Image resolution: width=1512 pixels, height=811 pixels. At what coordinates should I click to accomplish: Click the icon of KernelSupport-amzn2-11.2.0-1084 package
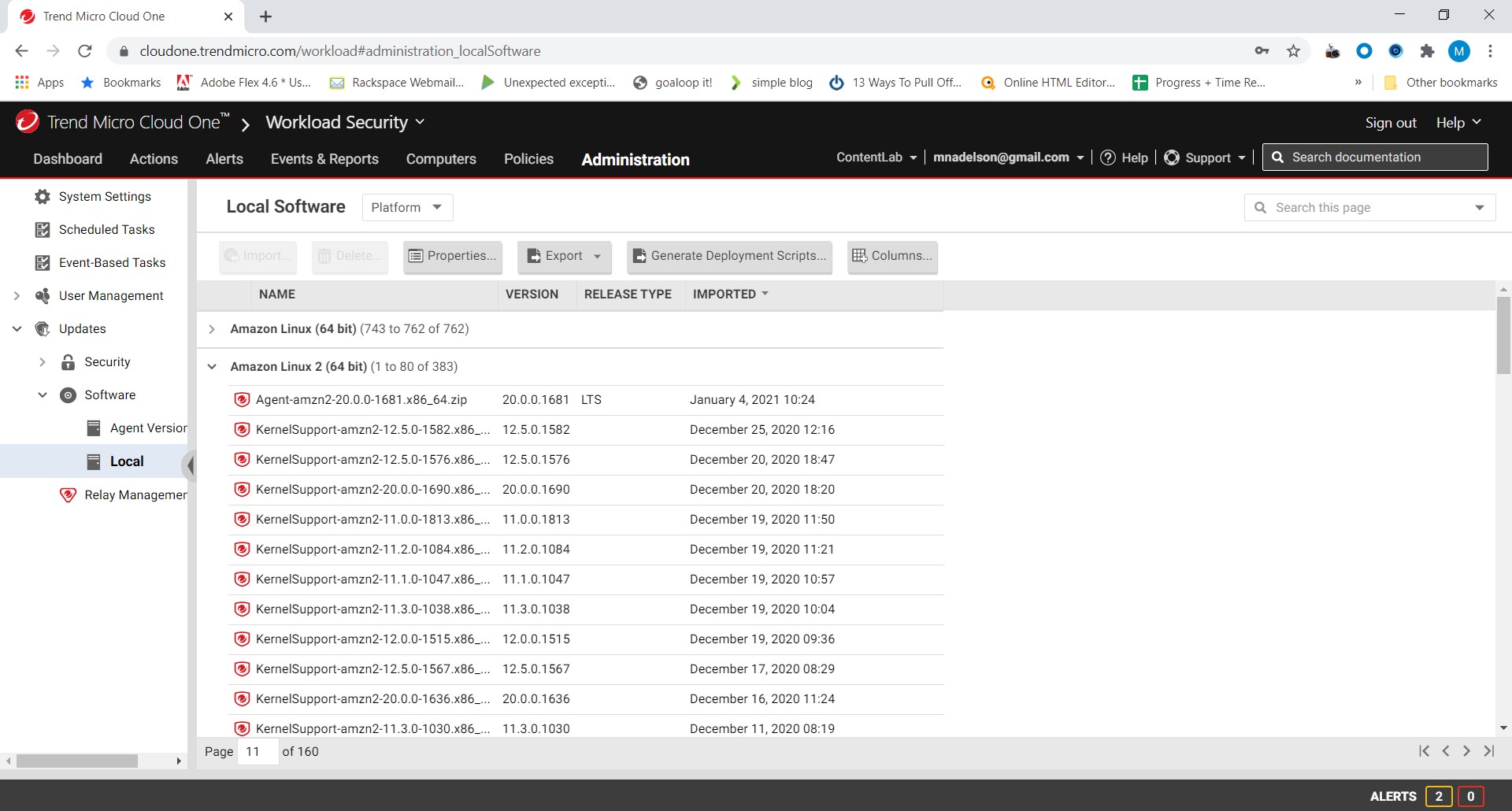pos(242,550)
